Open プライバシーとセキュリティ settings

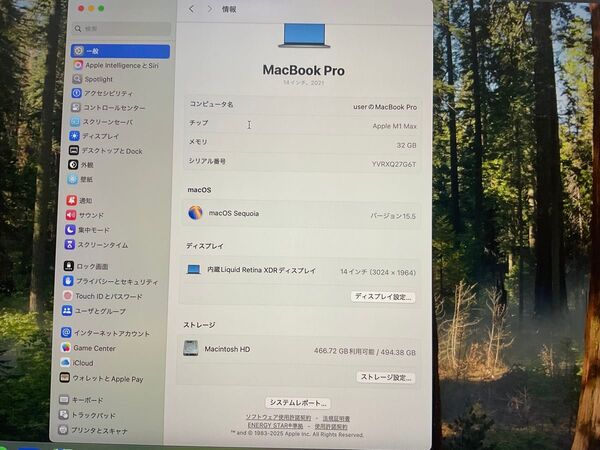[x=111, y=282]
